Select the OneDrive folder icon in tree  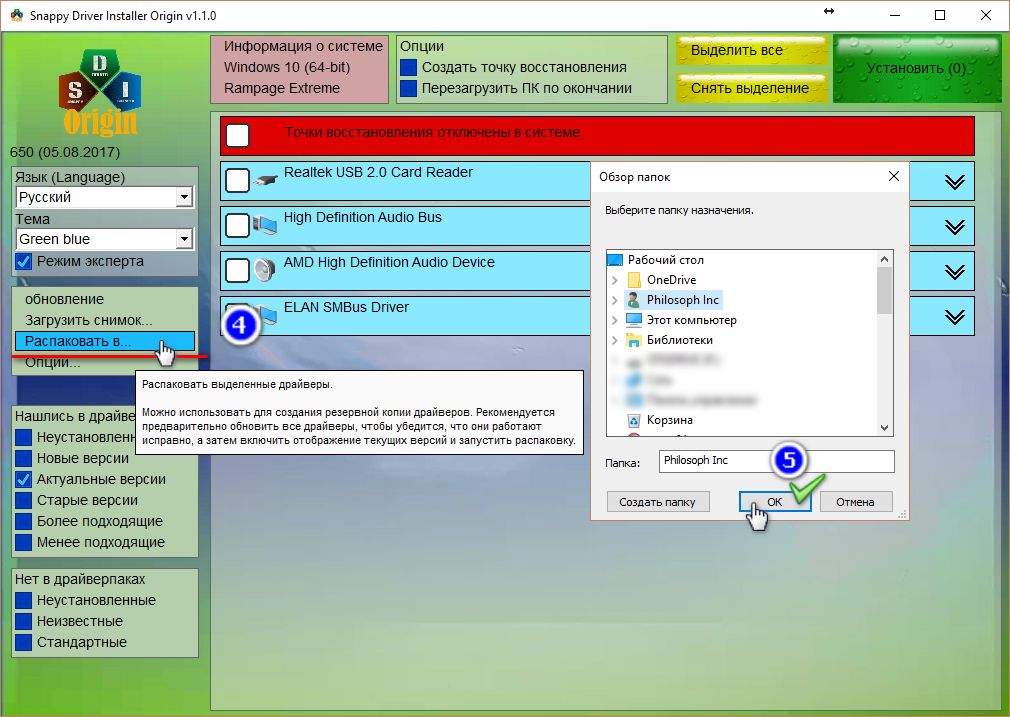pos(633,280)
